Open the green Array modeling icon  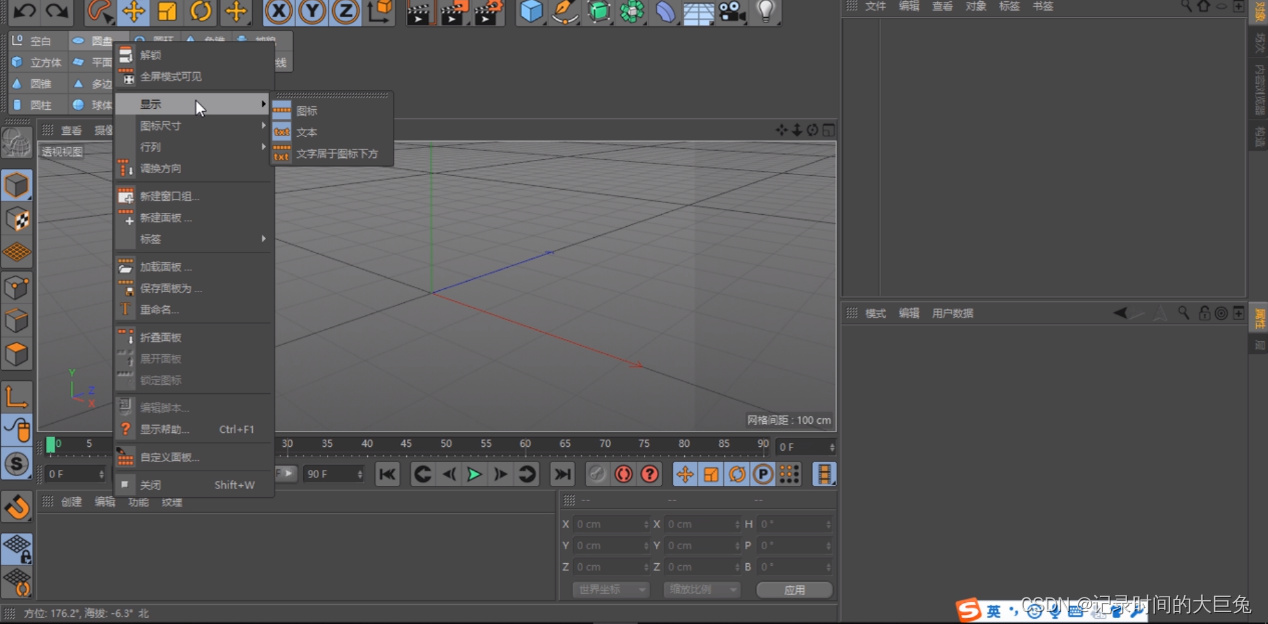point(632,12)
